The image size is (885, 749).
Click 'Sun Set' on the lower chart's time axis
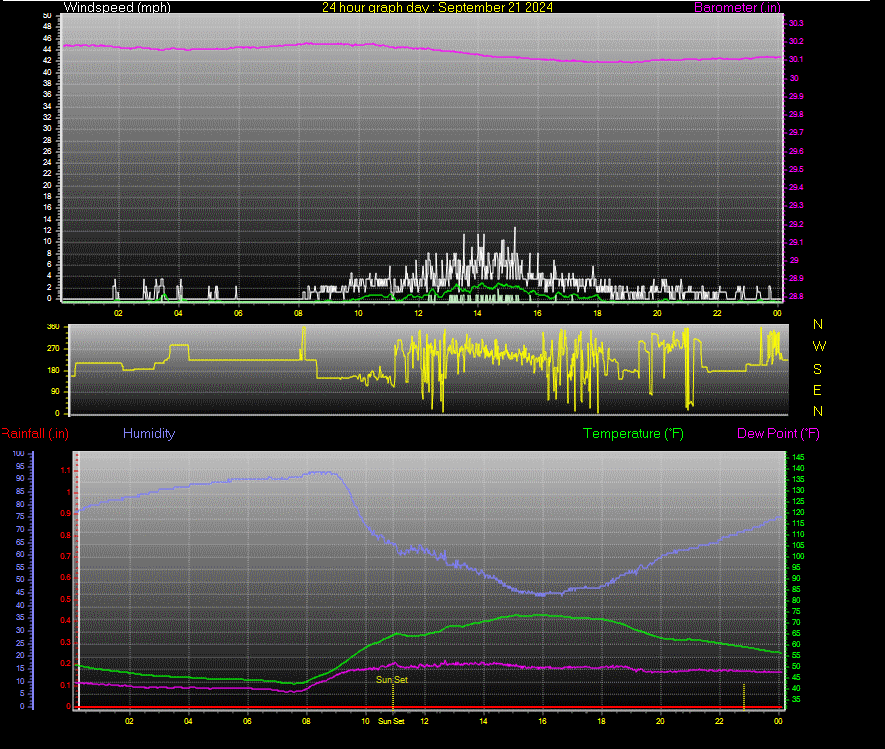pos(391,721)
